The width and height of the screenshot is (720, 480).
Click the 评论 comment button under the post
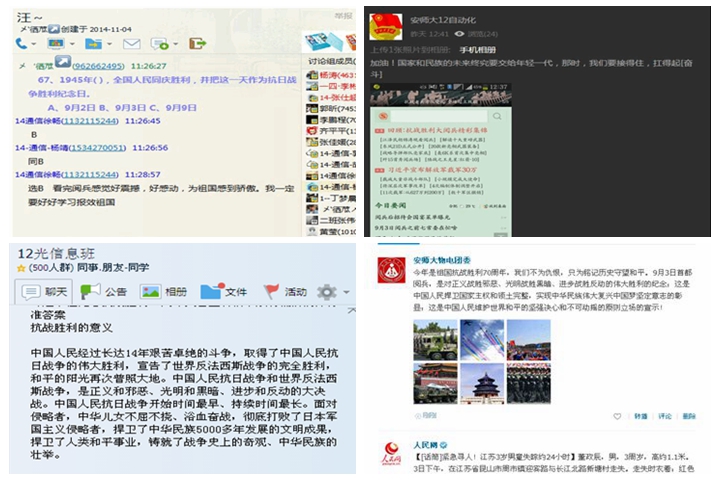coord(664,416)
